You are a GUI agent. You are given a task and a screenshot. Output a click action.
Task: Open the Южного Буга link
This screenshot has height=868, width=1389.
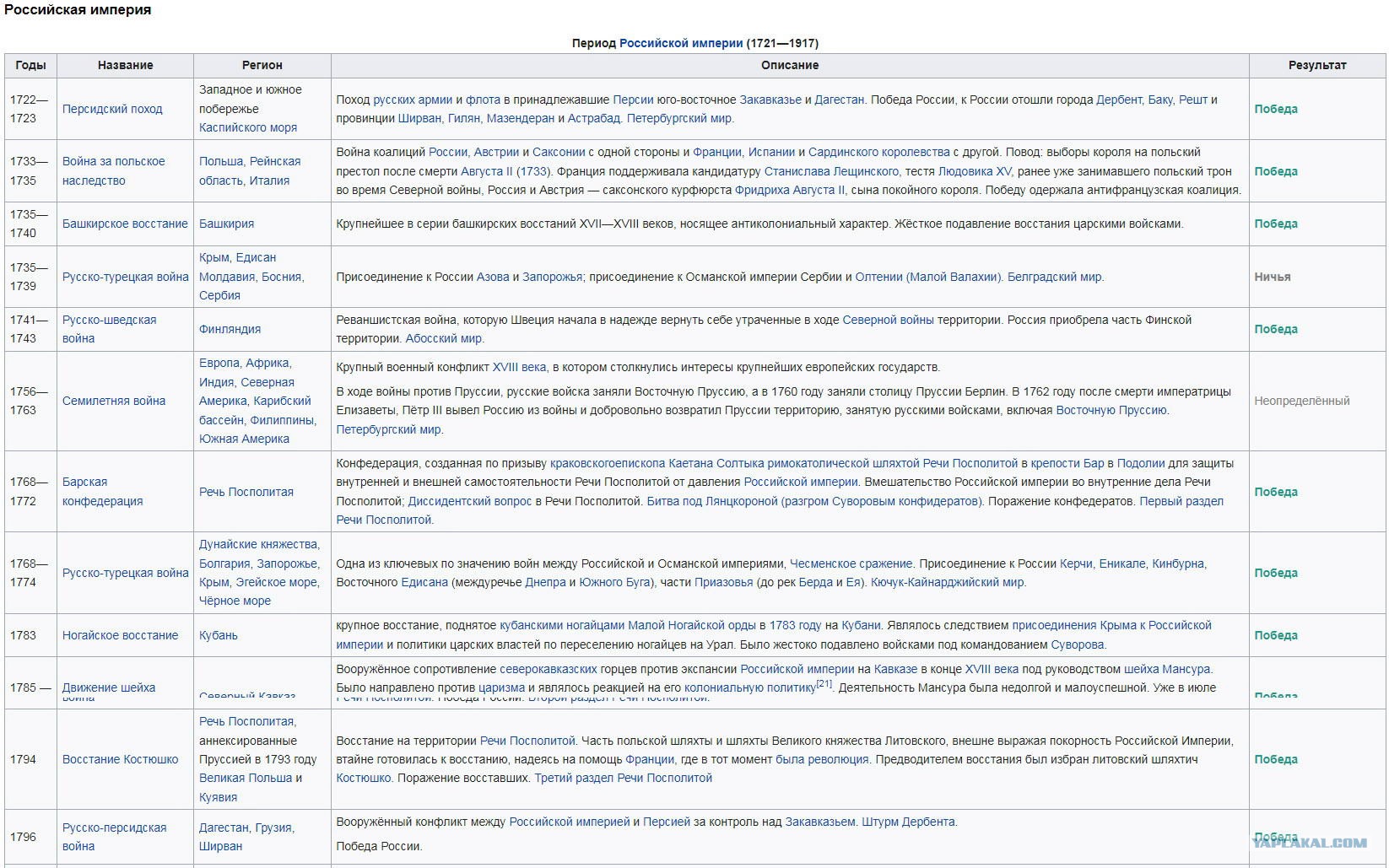tap(615, 582)
